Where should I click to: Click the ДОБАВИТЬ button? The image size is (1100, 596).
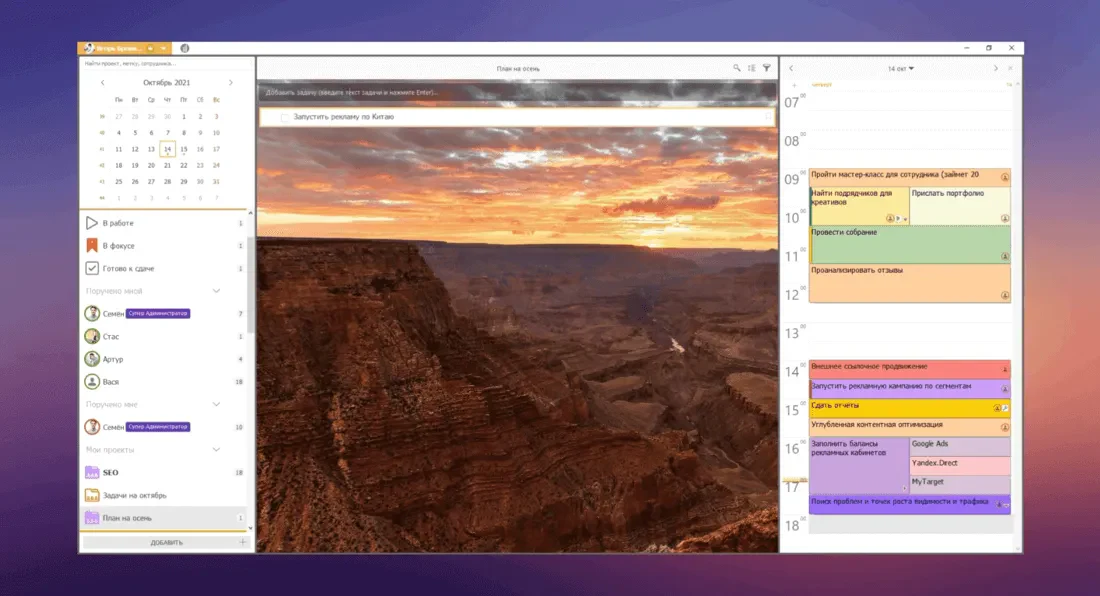166,542
